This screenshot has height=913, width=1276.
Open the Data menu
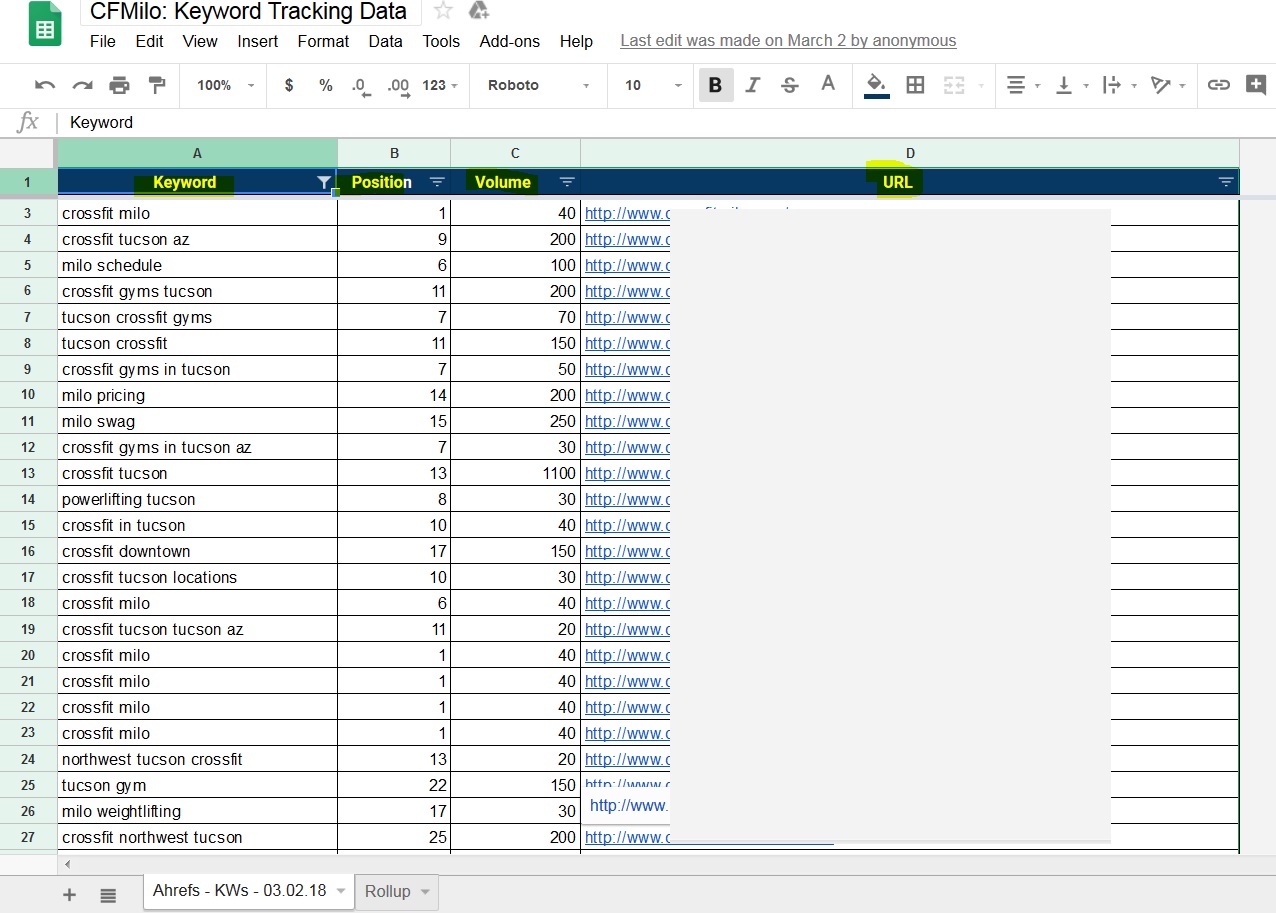pos(385,41)
